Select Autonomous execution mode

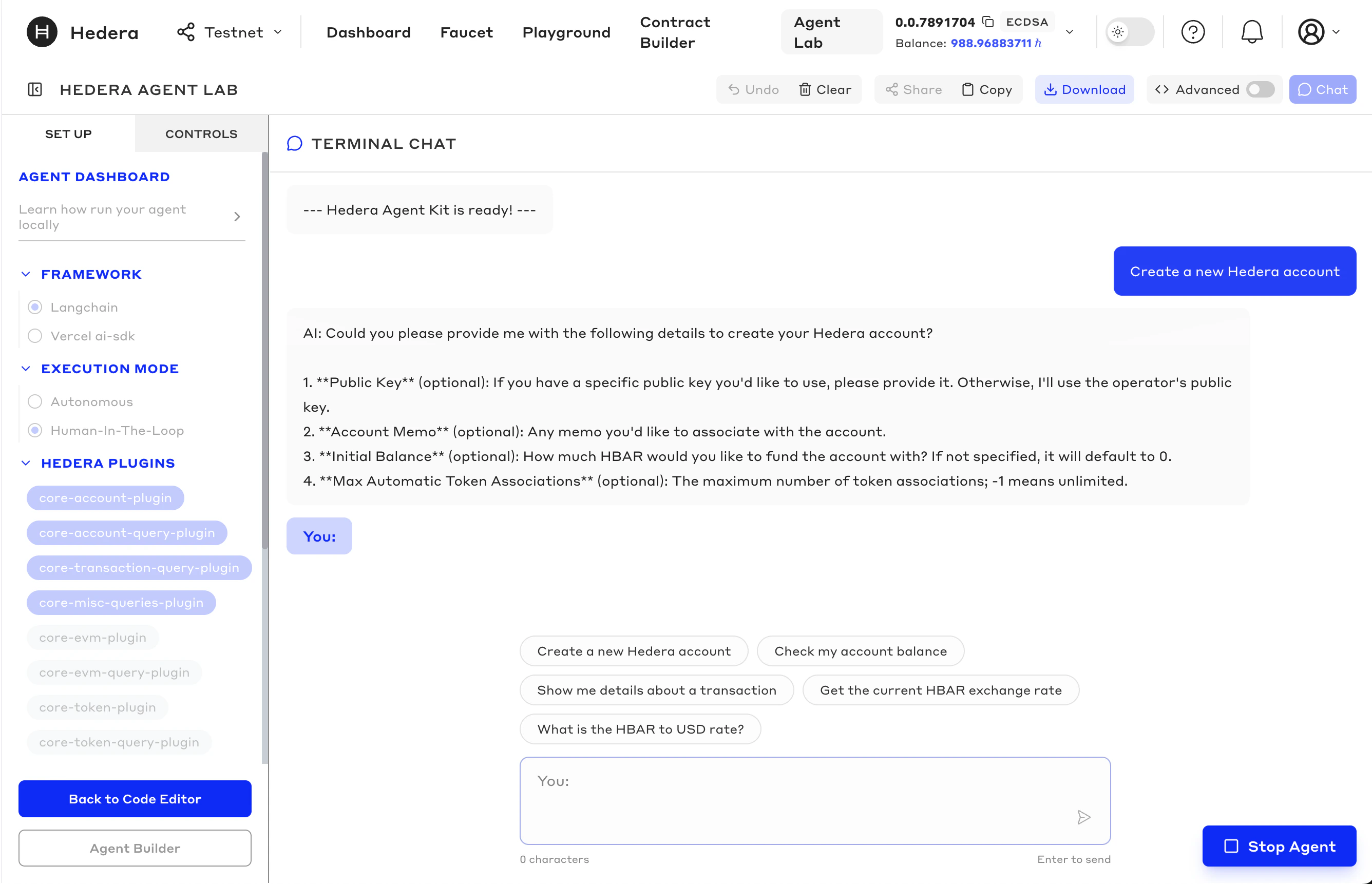point(35,402)
